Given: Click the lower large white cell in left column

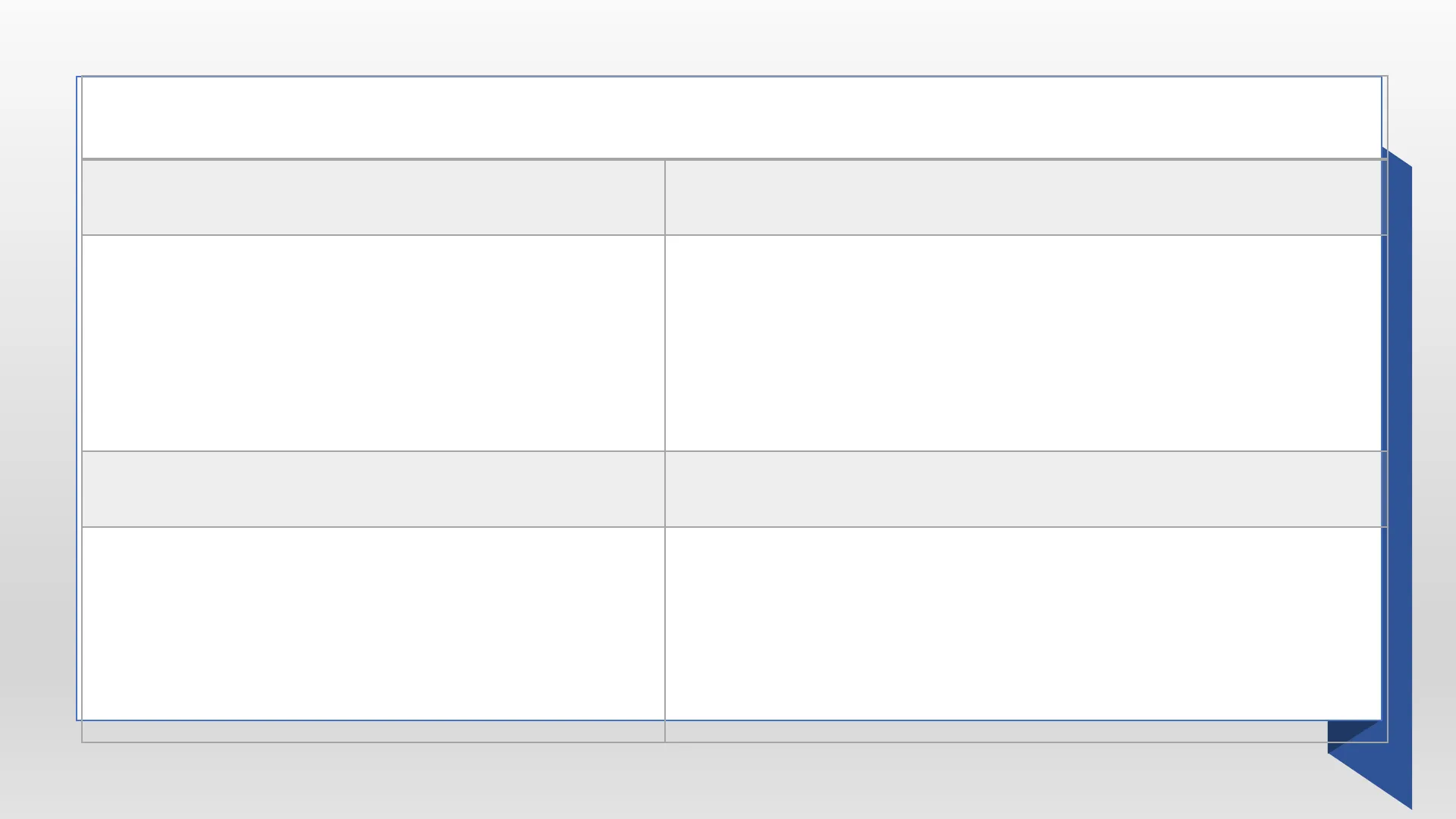Looking at the screenshot, I should click(373, 623).
